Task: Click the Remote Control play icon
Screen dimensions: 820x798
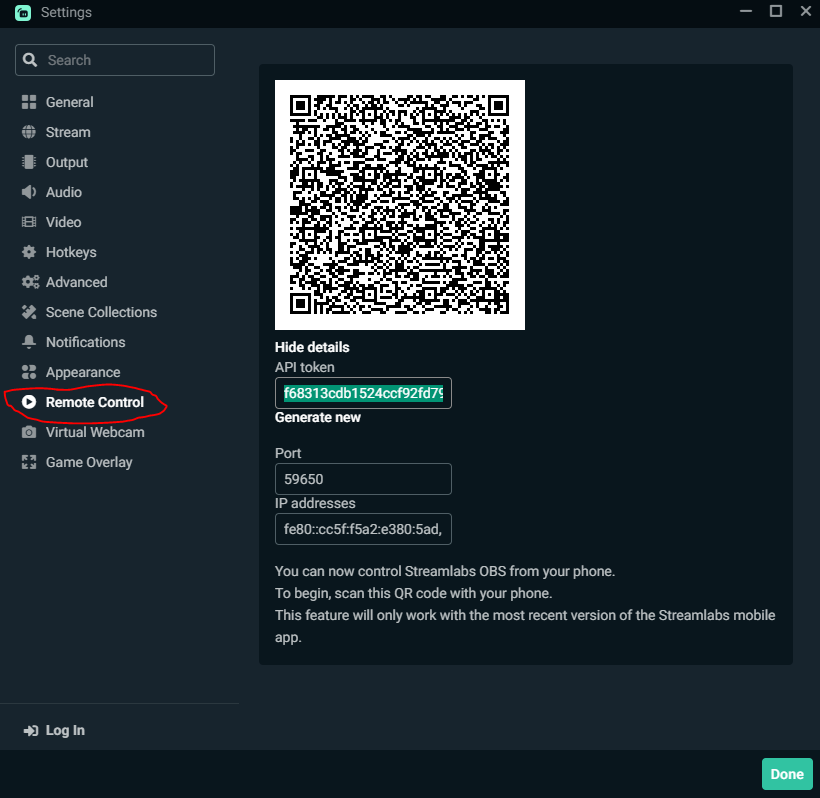Action: [29, 402]
